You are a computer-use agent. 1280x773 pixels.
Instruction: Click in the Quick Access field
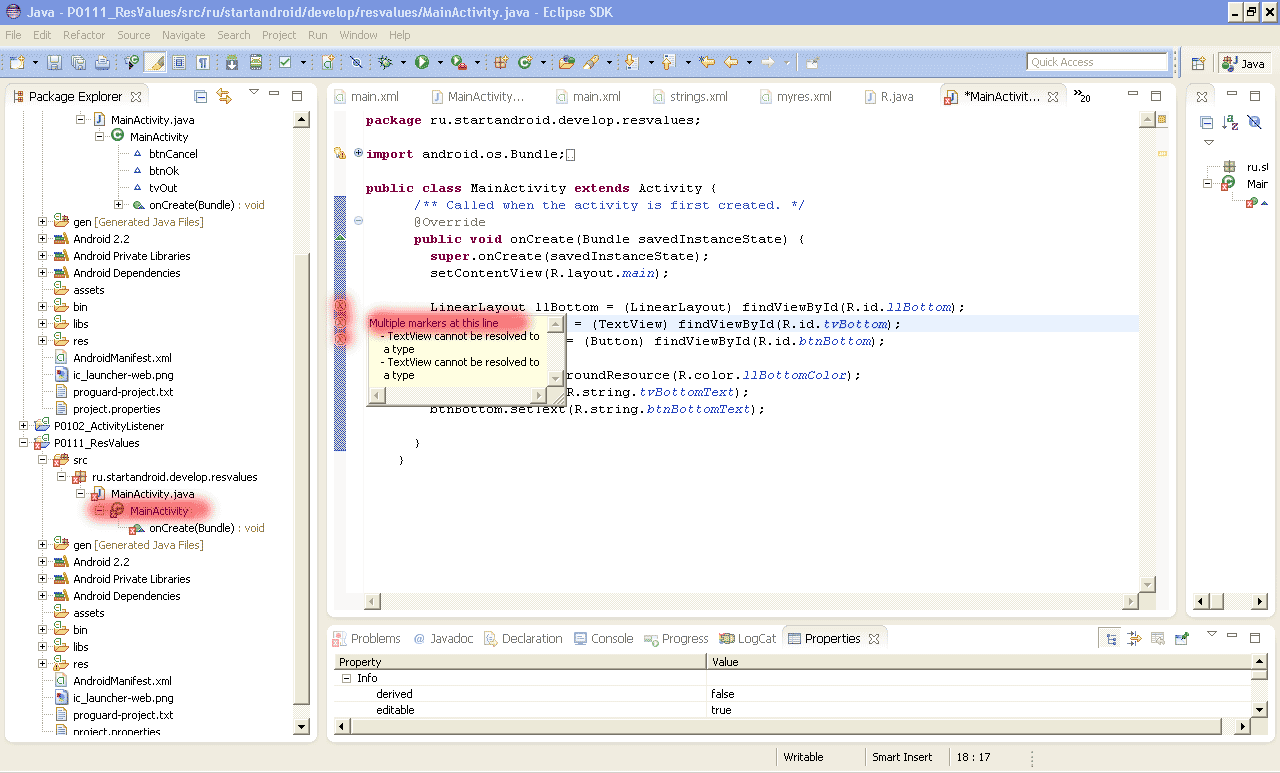[1097, 62]
